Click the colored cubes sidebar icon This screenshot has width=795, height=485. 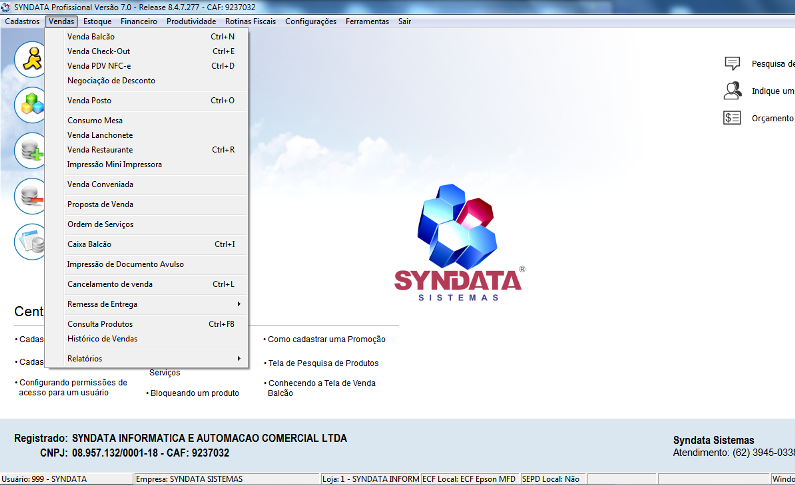[30, 104]
